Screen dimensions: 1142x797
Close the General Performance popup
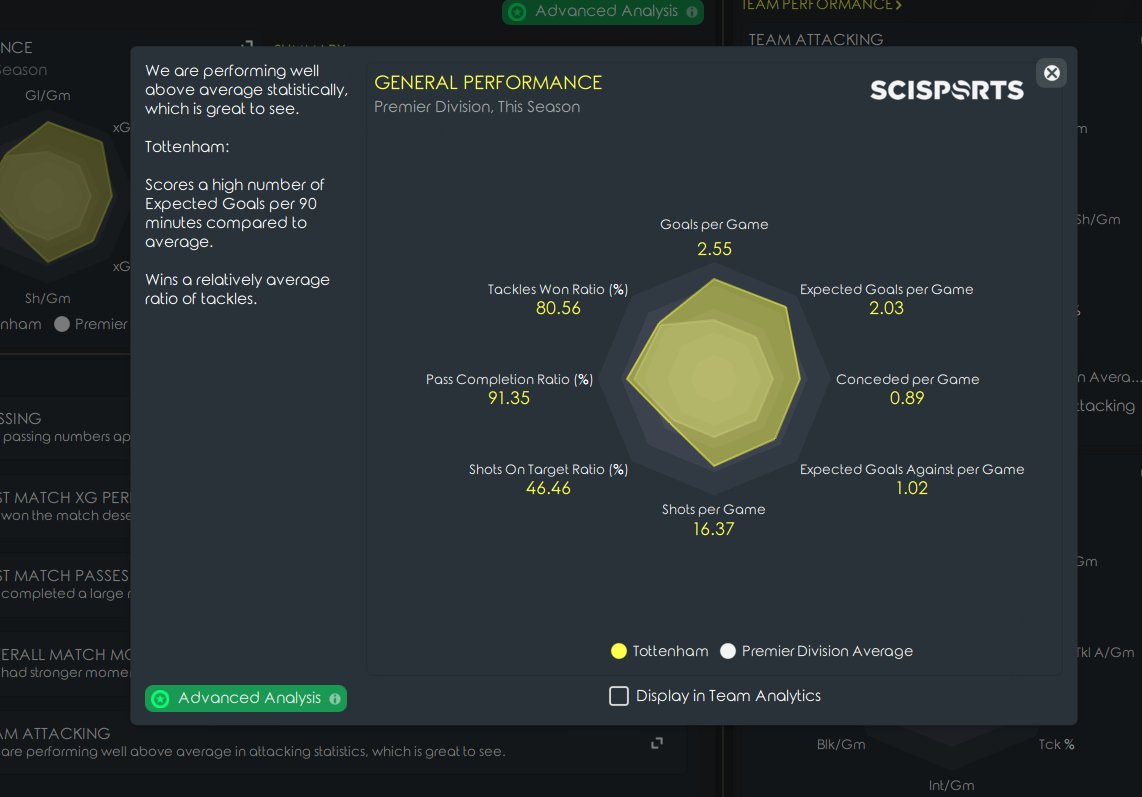[x=1051, y=73]
